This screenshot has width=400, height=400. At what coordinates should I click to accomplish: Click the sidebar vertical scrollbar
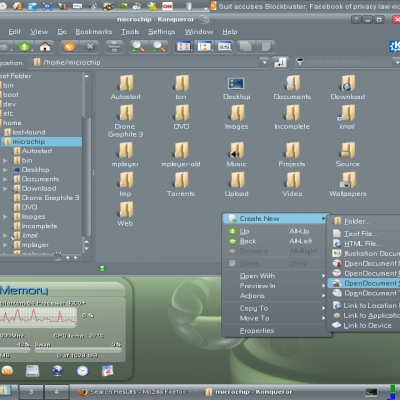click(x=87, y=157)
